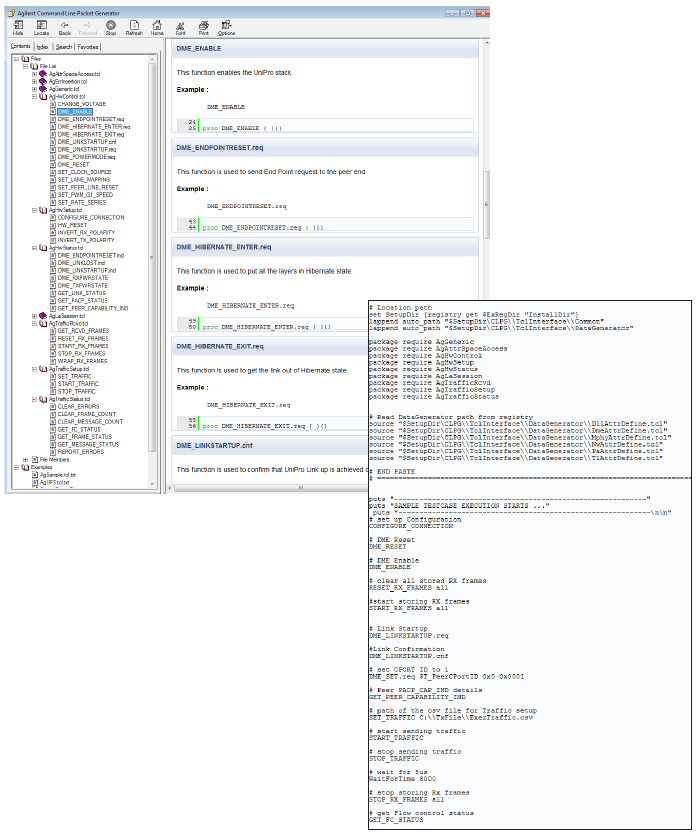This screenshot has height=835, width=696.
Task: Open DME_ENDPOINTRESET.req under AgHwControl.tcl
Action: pos(91,119)
